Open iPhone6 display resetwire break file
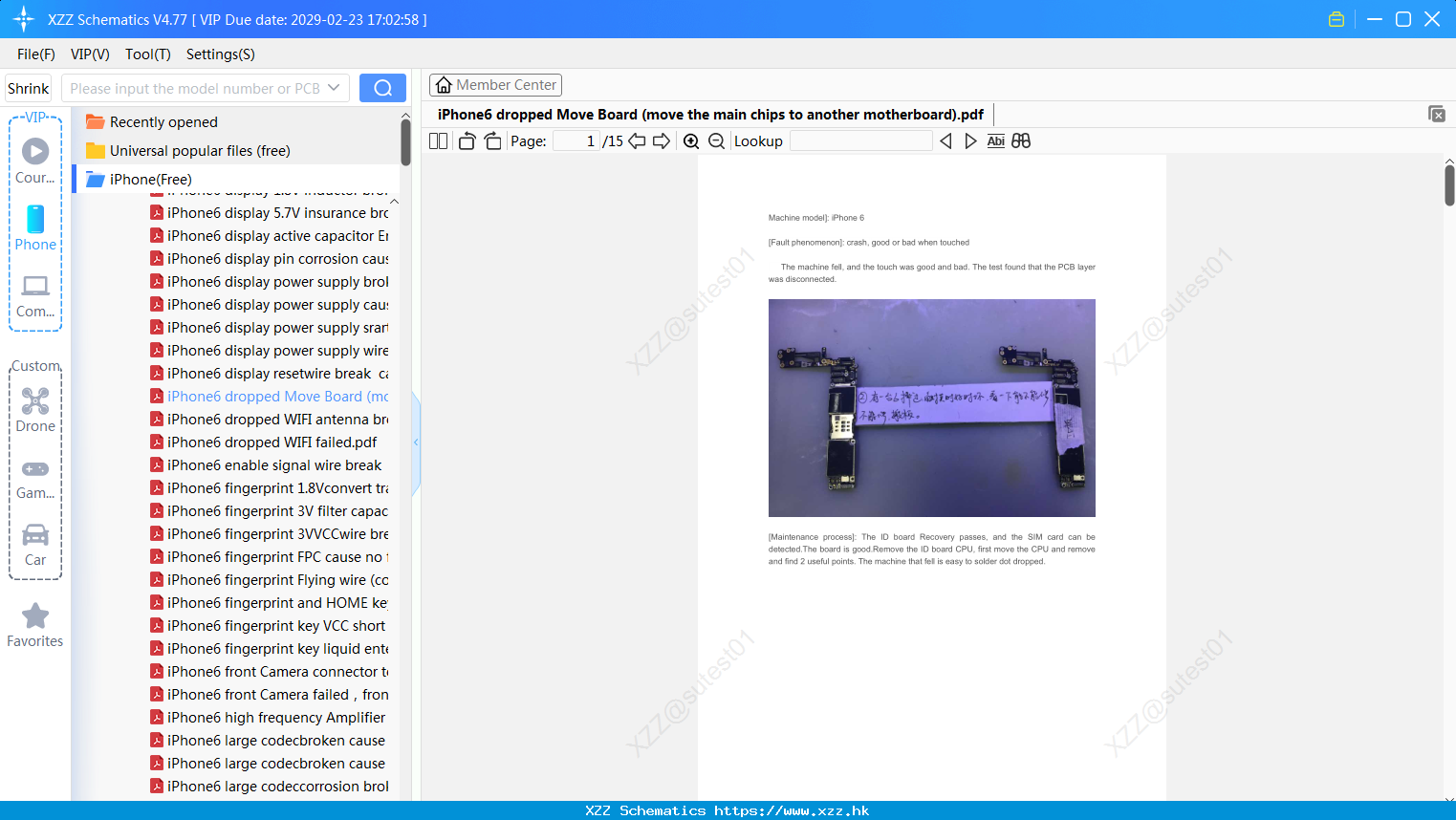The height and width of the screenshot is (820, 1456). (x=270, y=373)
